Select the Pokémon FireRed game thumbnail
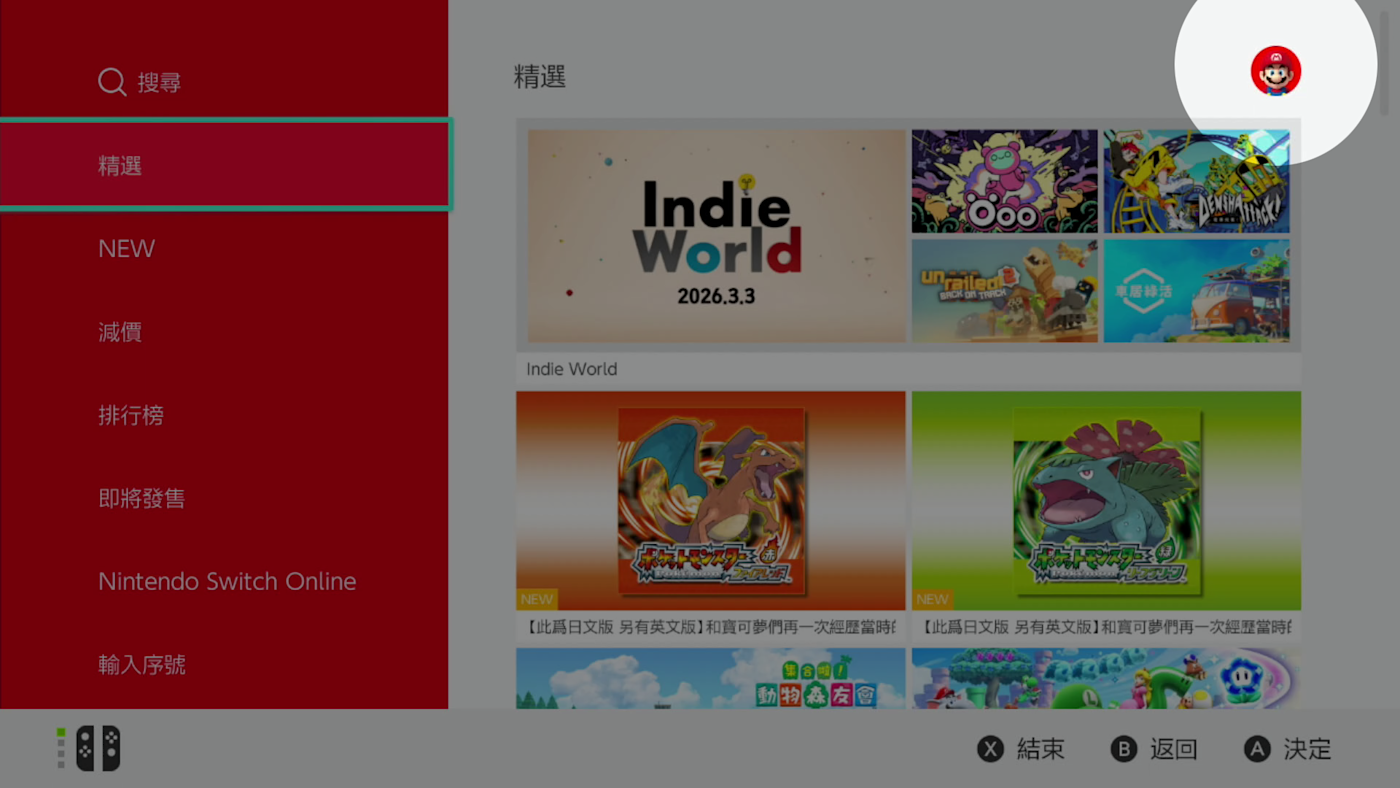Viewport: 1400px width, 788px height. pyautogui.click(x=710, y=500)
